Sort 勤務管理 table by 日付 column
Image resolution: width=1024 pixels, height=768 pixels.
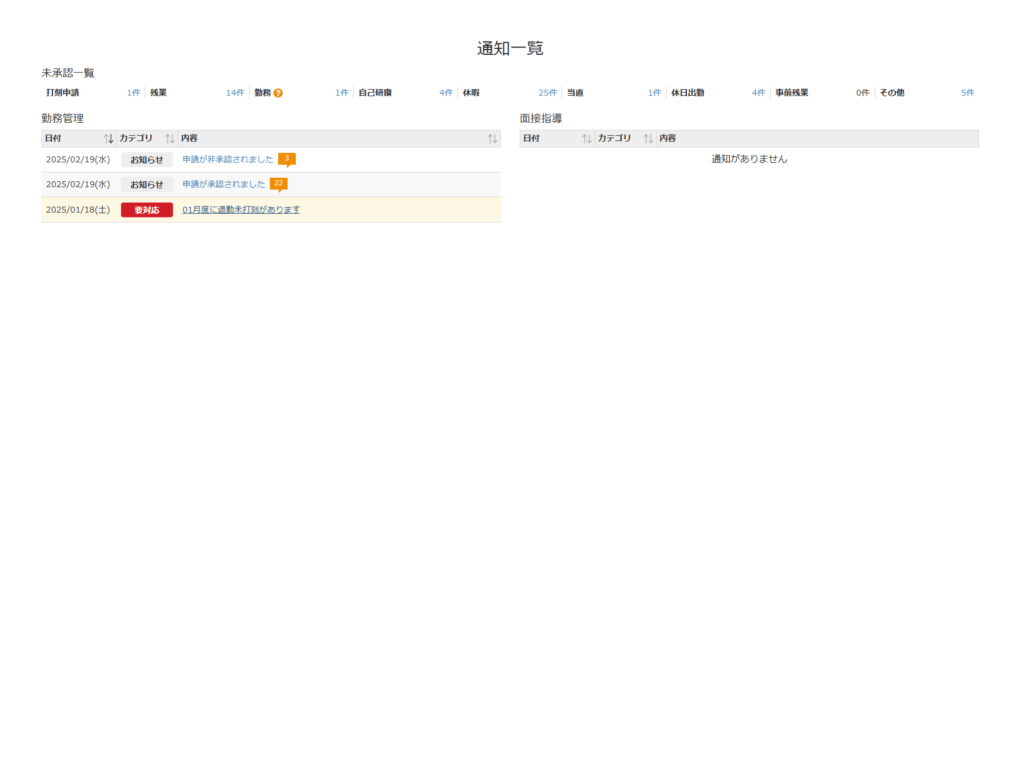pyautogui.click(x=109, y=138)
